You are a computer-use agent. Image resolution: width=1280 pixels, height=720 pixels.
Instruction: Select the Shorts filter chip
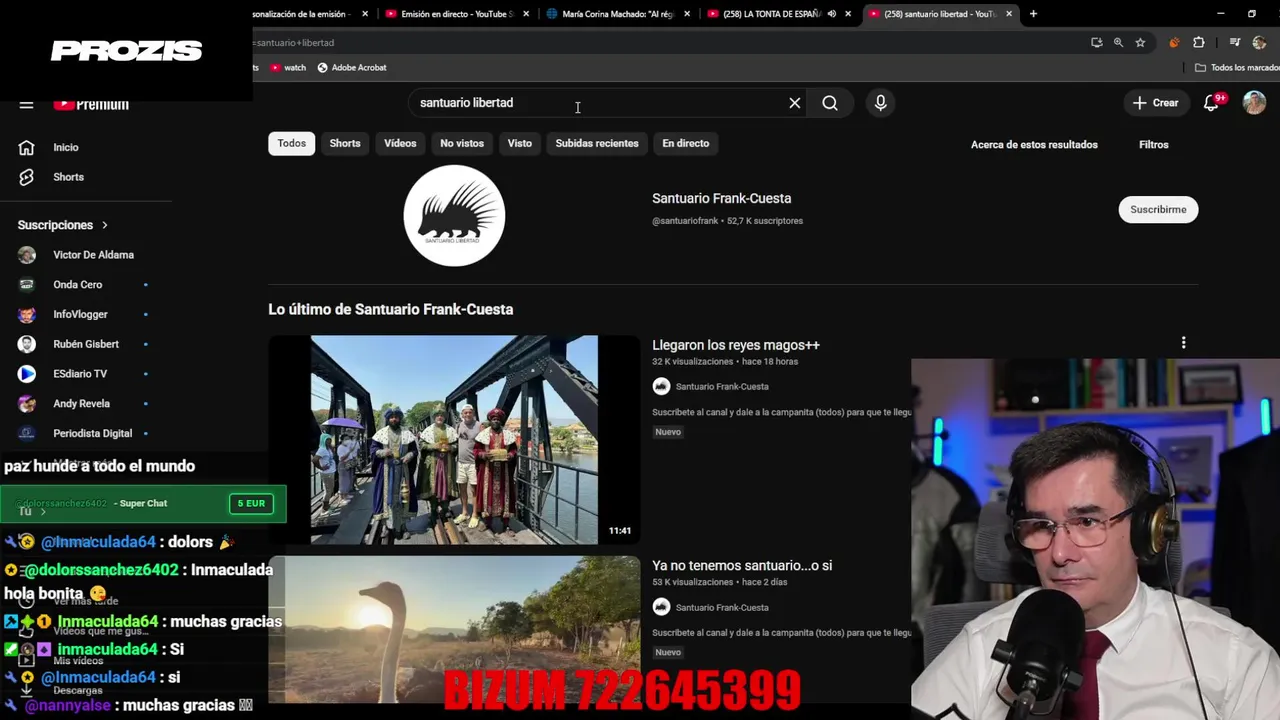pos(345,144)
